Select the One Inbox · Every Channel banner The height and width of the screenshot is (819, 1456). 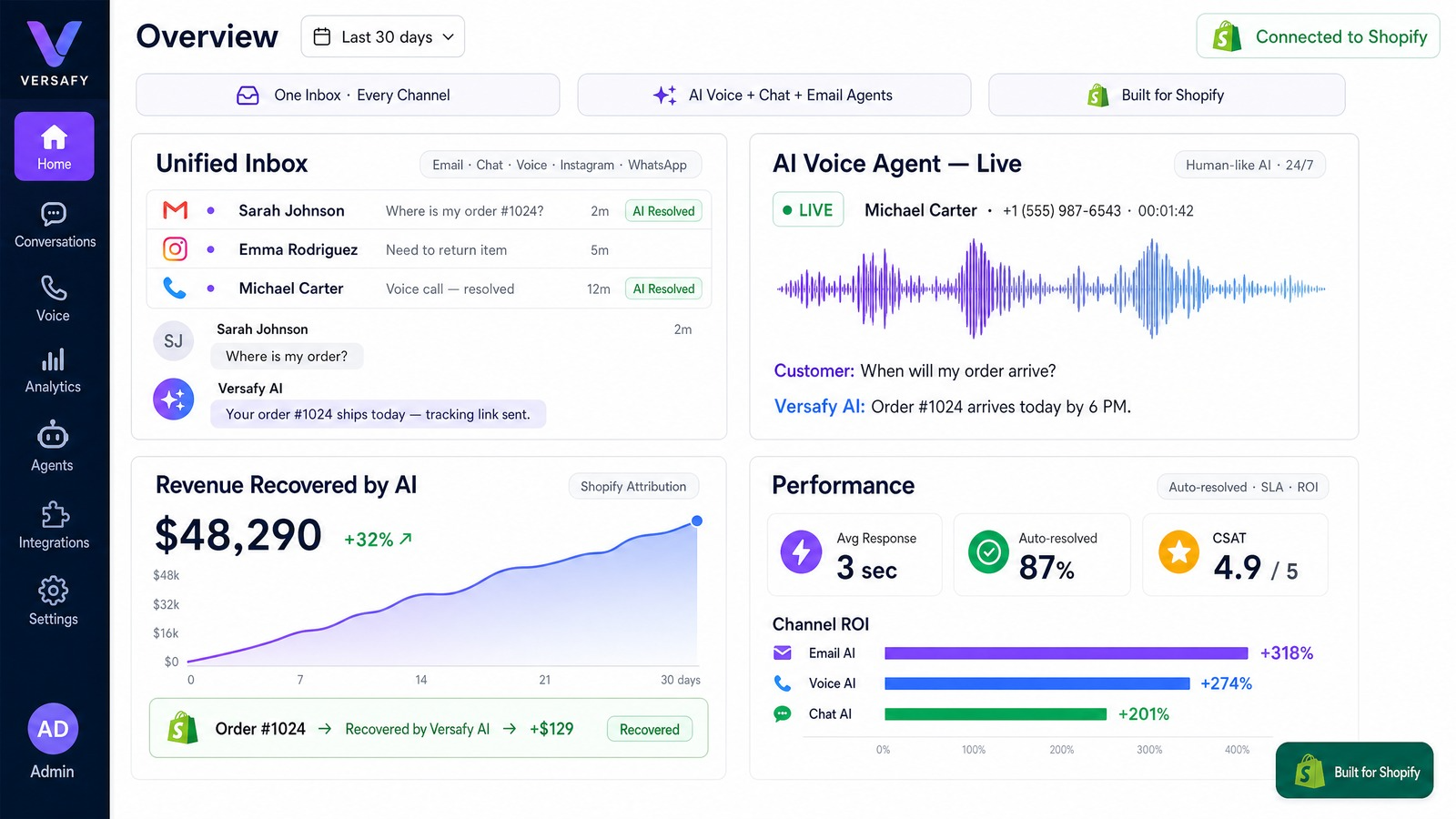348,95
